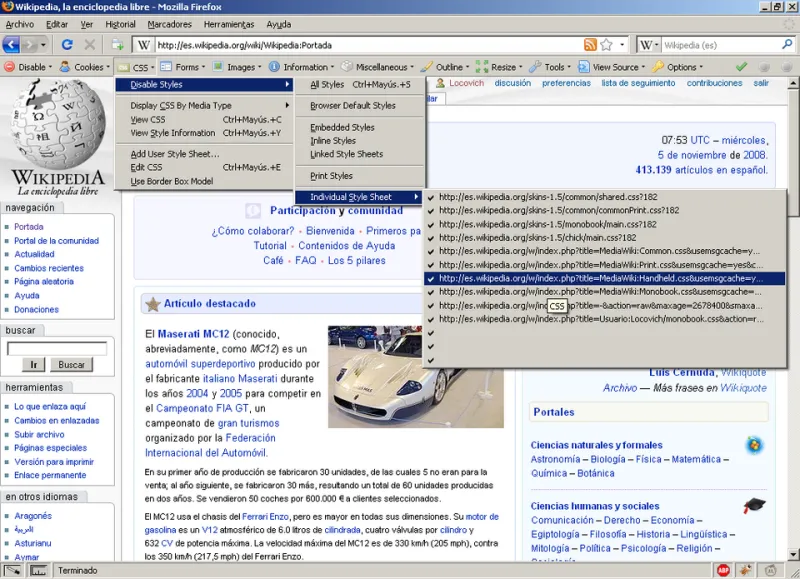Screen dimensions: 800x579
Task: Open the Miscellaneous toolbar menu
Action: pyautogui.click(x=378, y=67)
